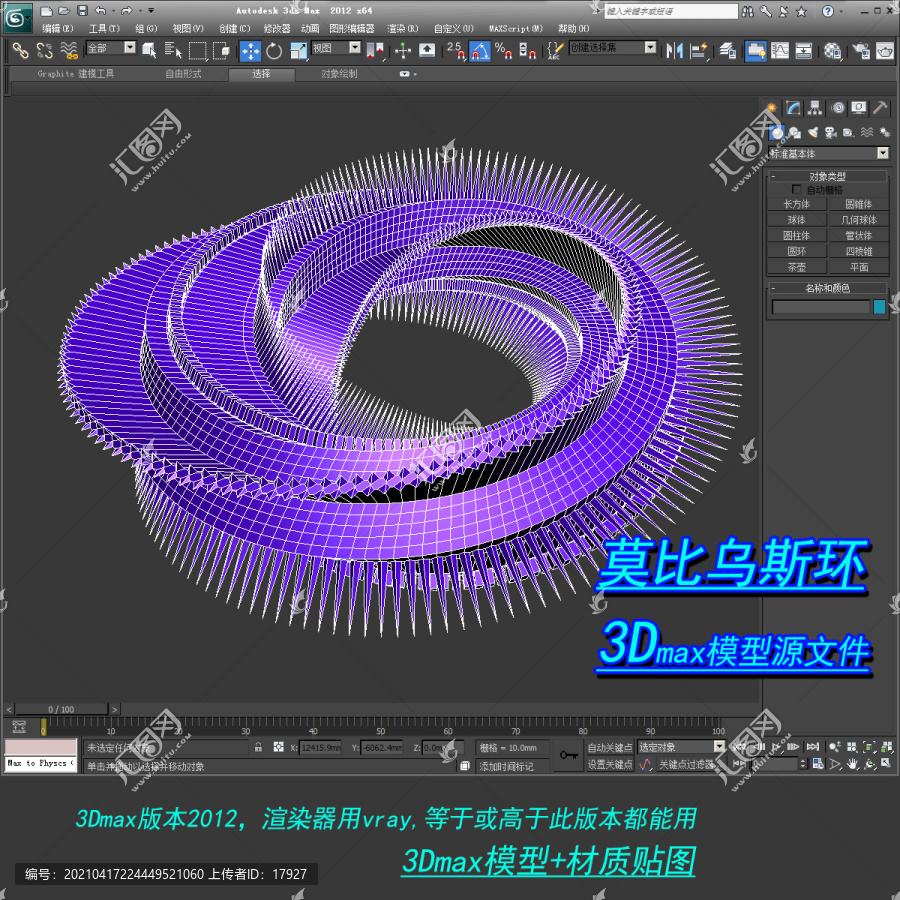Open the Material Editor sphere icon
Image resolution: width=900 pixels, height=900 pixels.
832,51
